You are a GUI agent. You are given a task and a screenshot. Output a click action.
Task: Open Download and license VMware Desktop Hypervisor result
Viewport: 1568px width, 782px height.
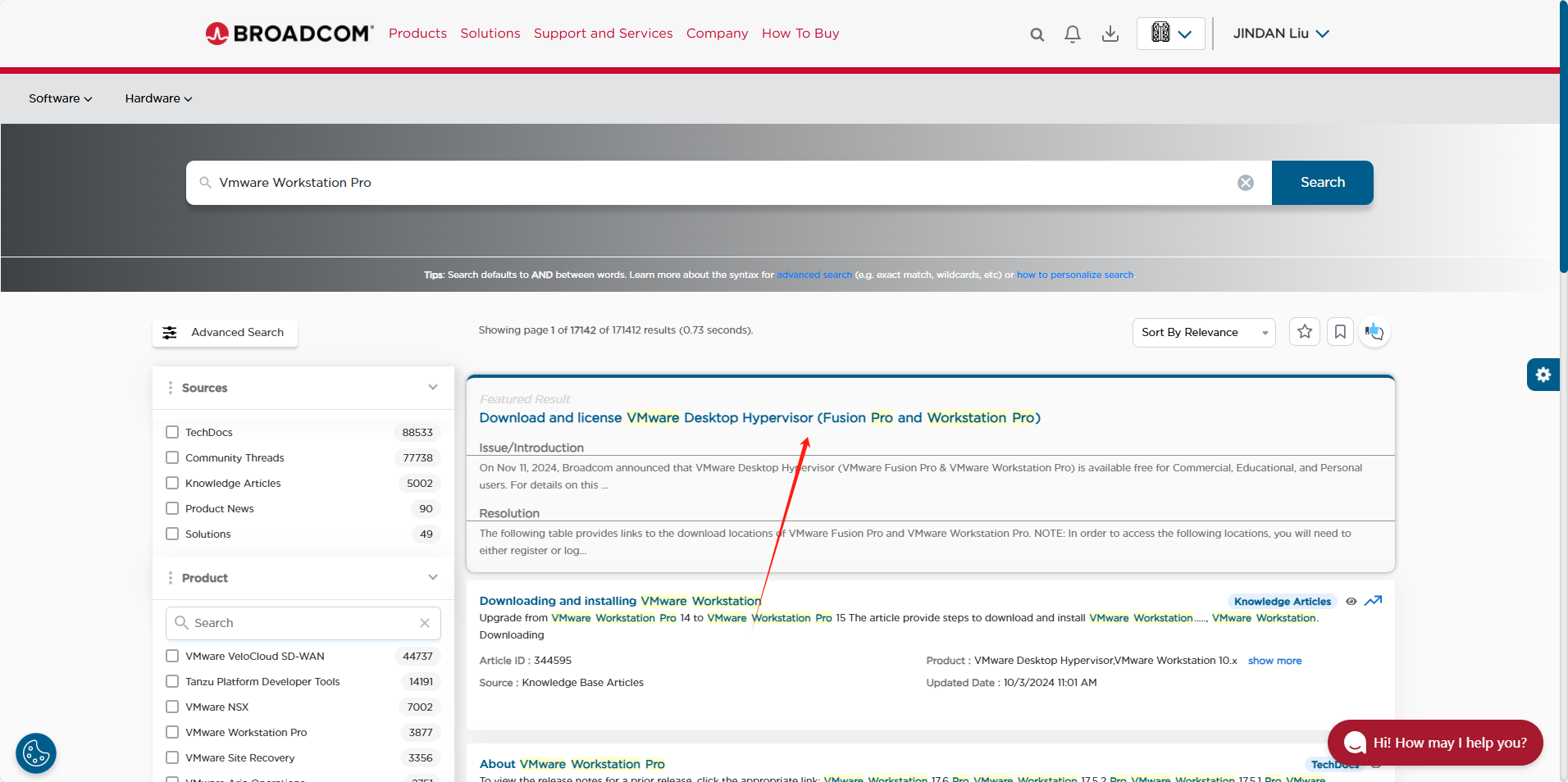click(x=759, y=418)
